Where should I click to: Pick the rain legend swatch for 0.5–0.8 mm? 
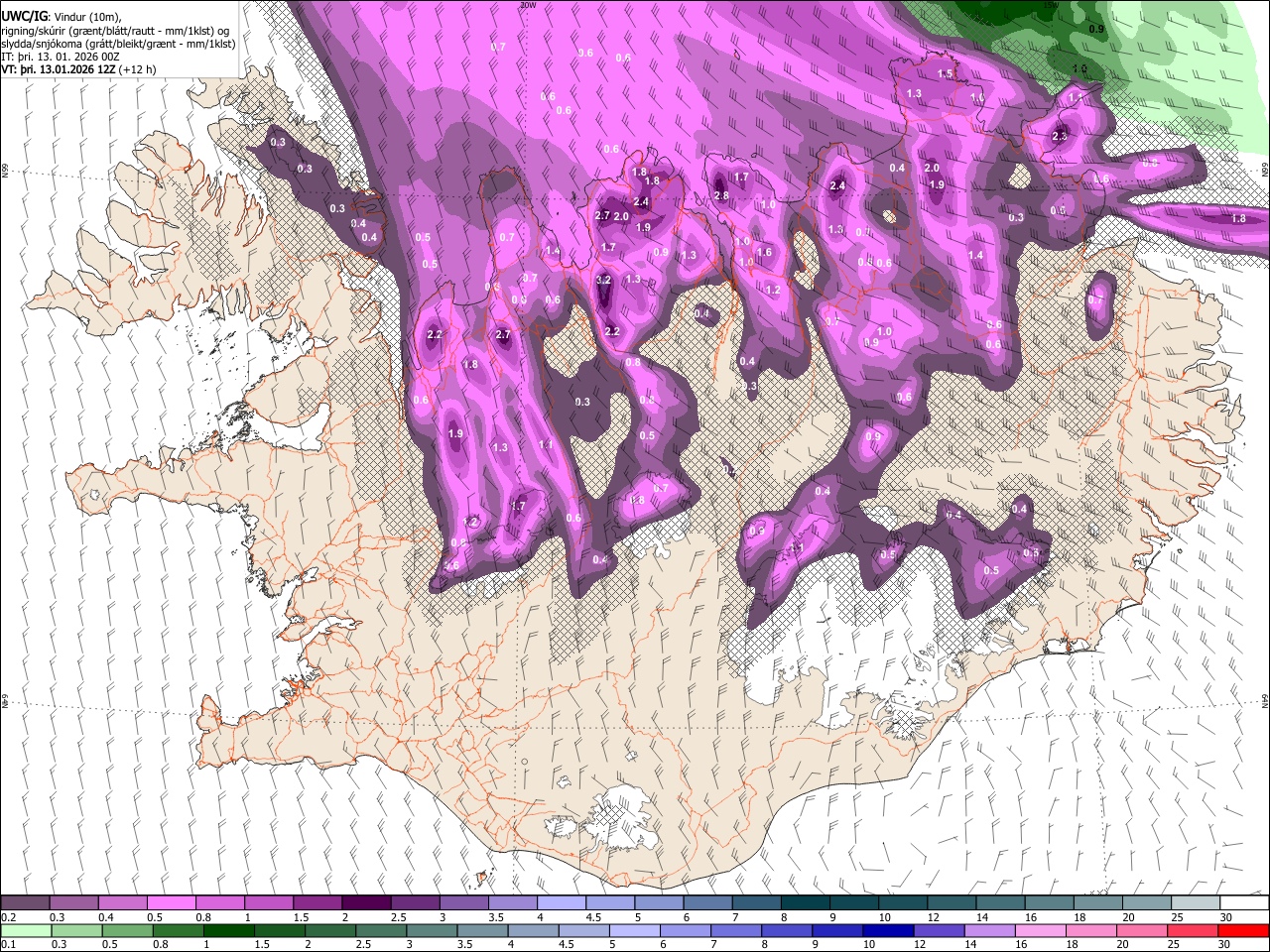click(127, 930)
